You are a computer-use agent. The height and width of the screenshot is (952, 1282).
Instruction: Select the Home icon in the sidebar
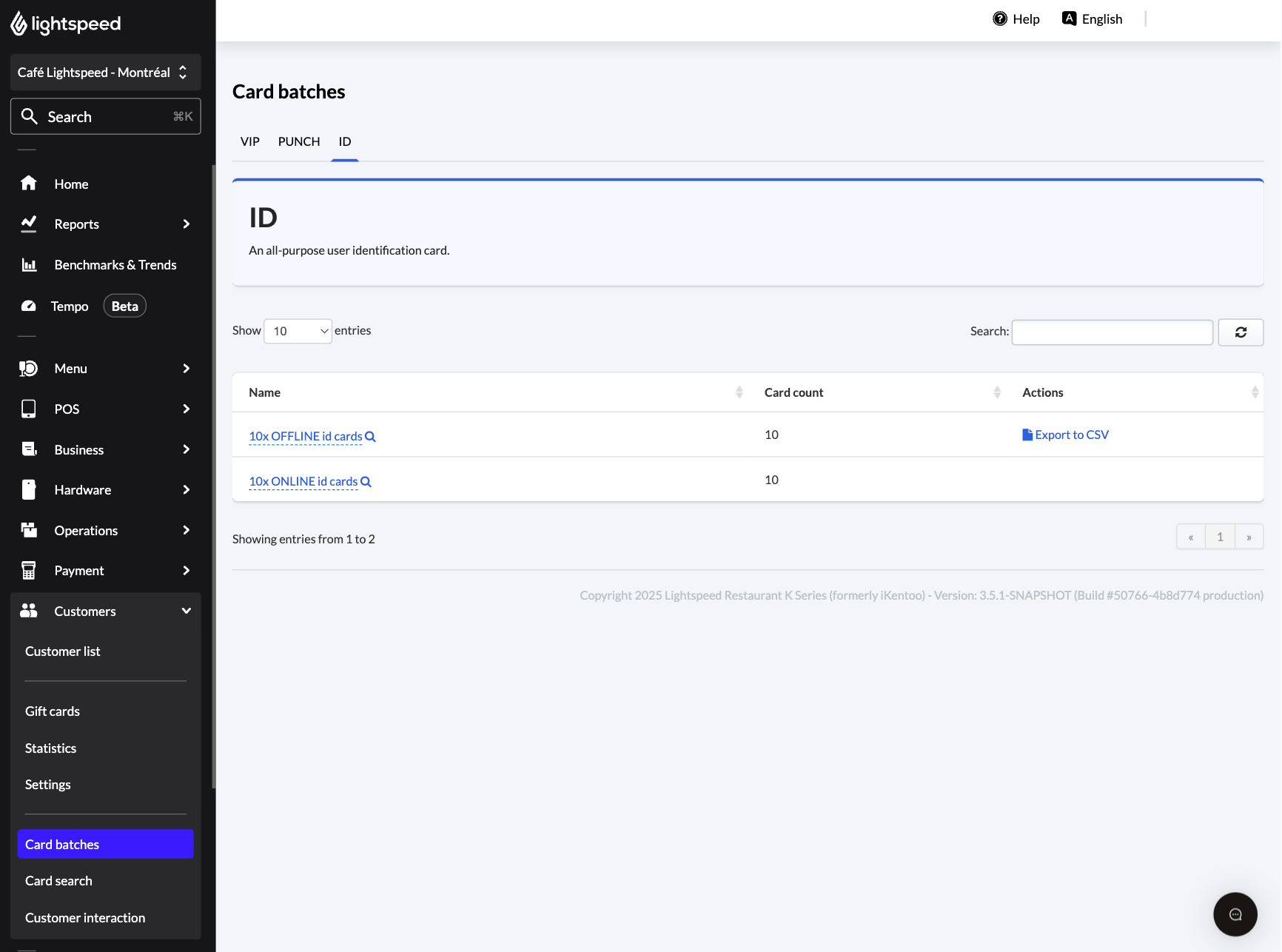(28, 184)
